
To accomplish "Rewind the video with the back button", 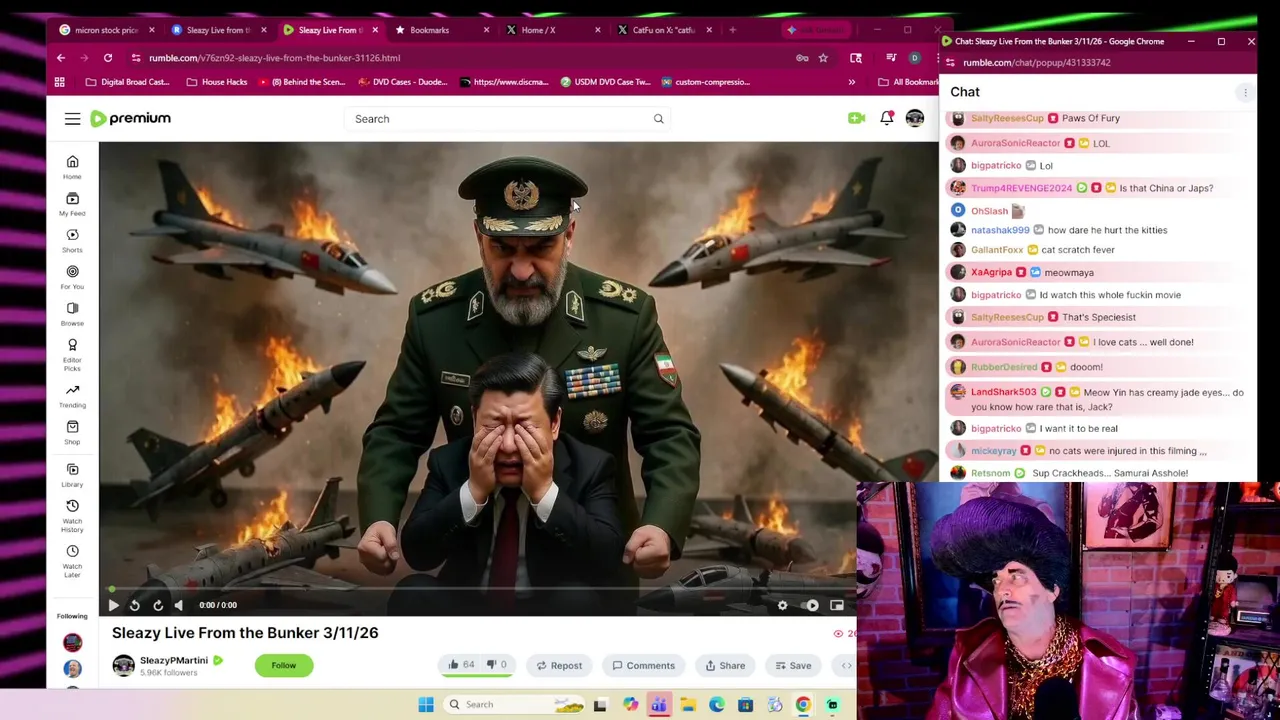I will click(135, 605).
